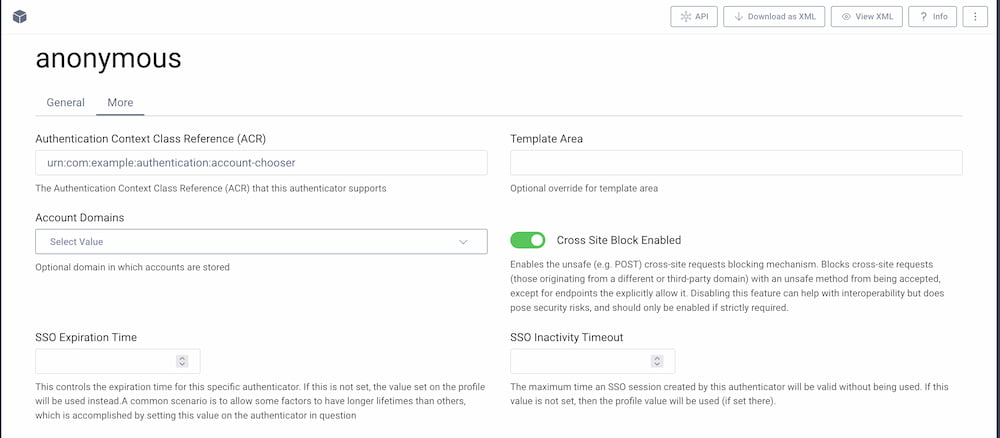The height and width of the screenshot is (438, 1000).
Task: Click the anonymous authenticator title
Action: pos(108,58)
